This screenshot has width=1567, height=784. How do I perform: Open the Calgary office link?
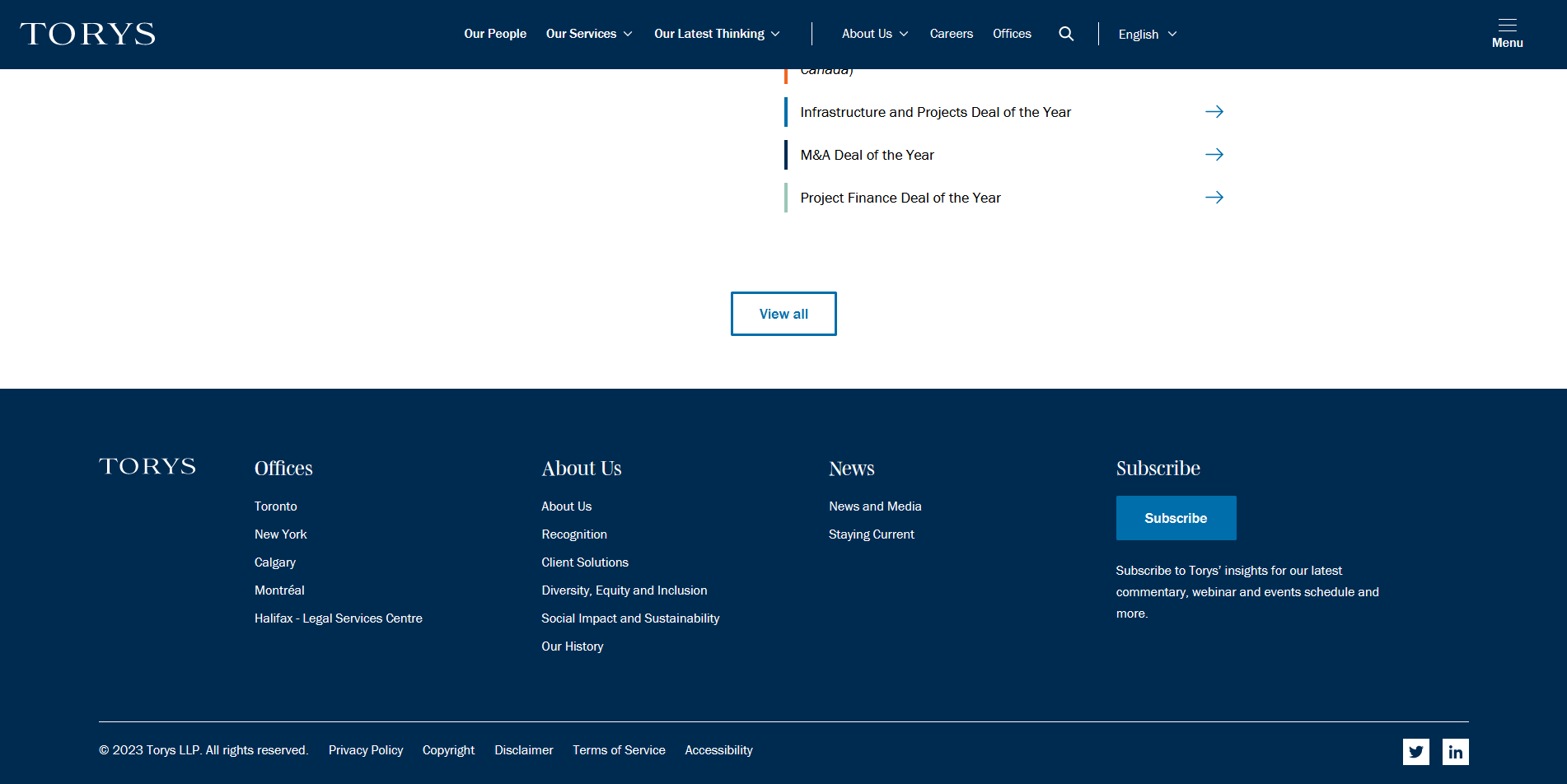275,562
